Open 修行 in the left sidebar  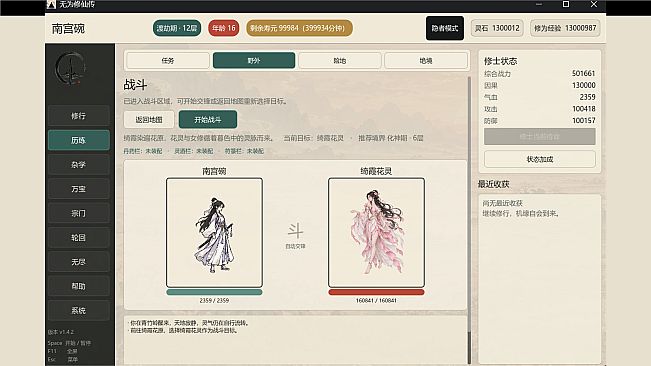pyautogui.click(x=79, y=116)
